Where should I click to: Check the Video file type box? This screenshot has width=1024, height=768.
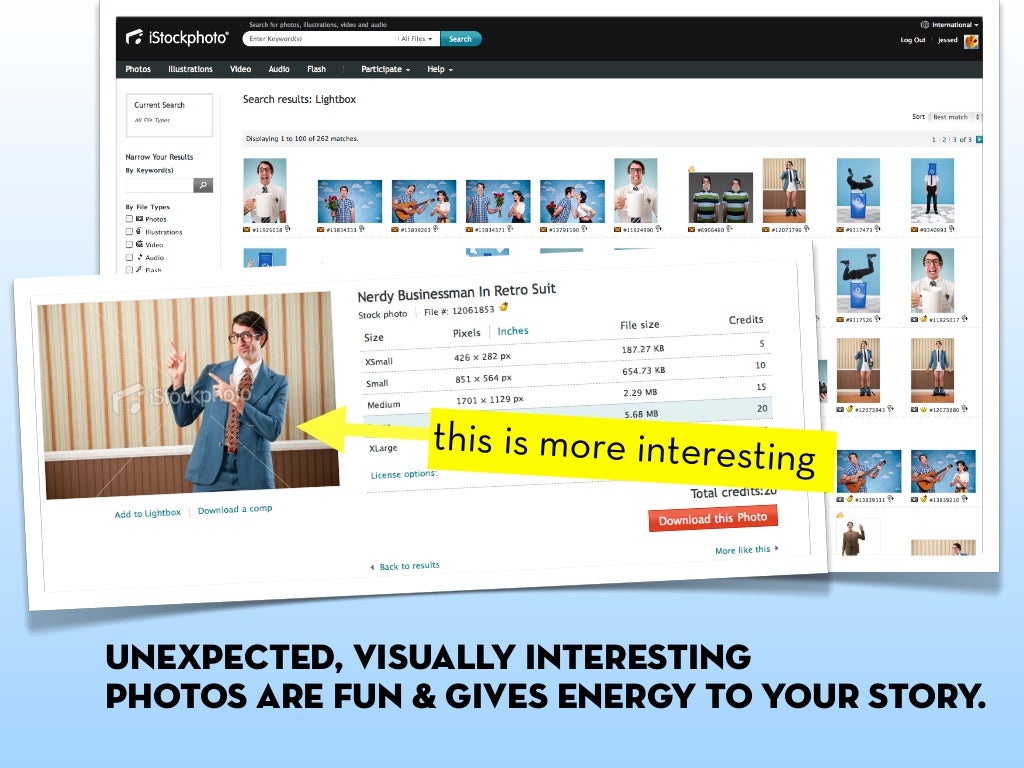pos(129,244)
